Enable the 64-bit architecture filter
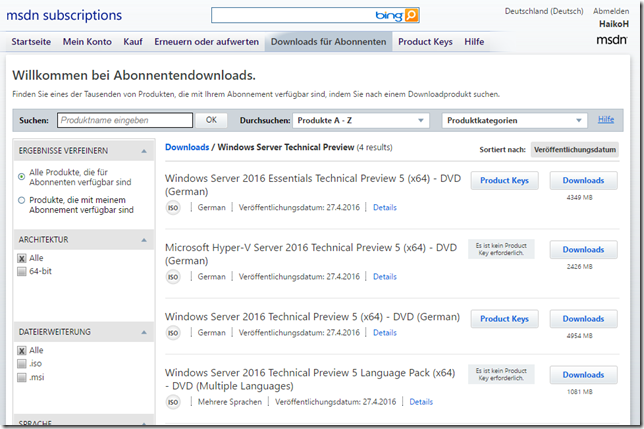Image resolution: width=644 pixels, height=429 pixels. pos(22,271)
